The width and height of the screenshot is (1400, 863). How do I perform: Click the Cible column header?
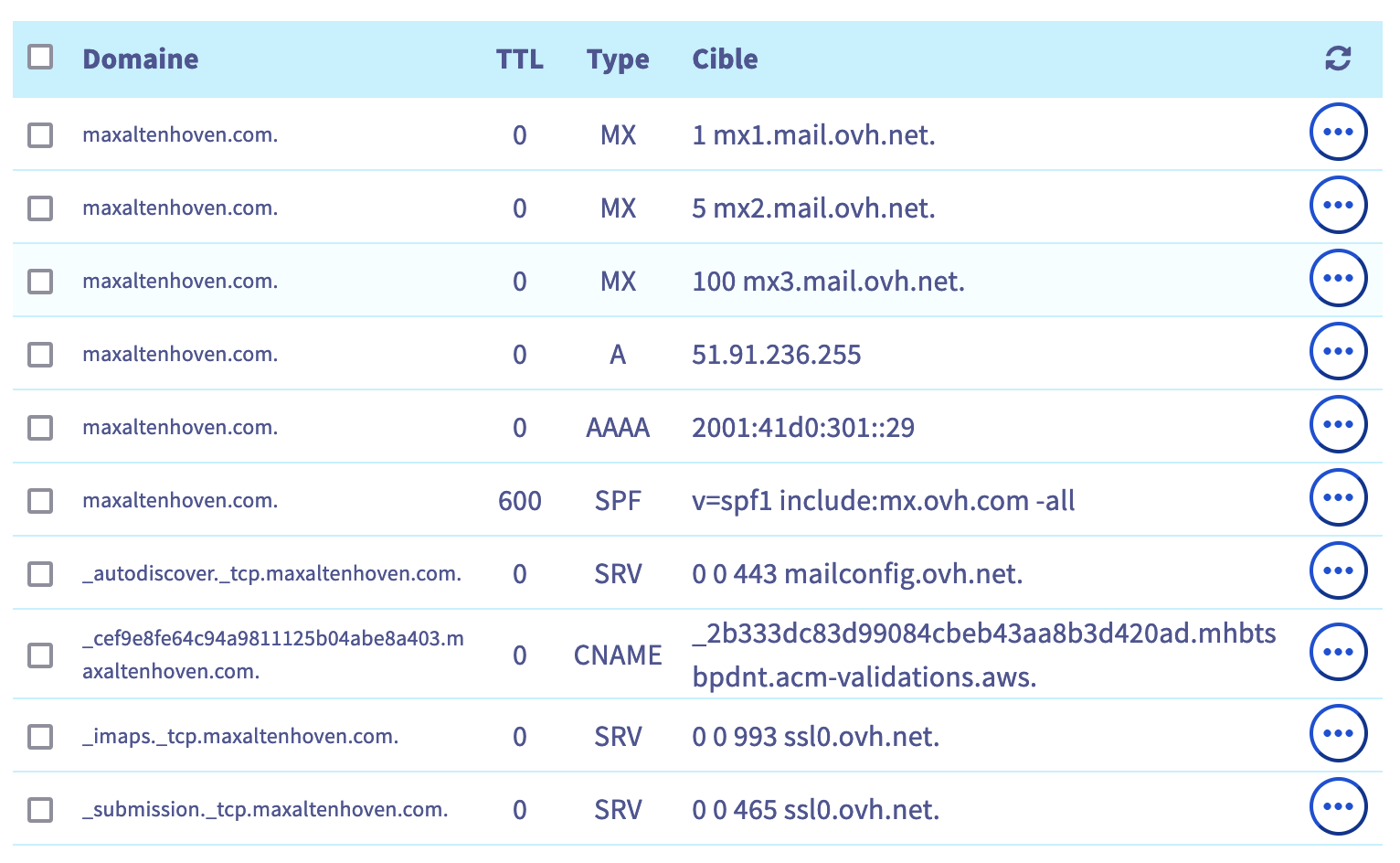point(725,59)
